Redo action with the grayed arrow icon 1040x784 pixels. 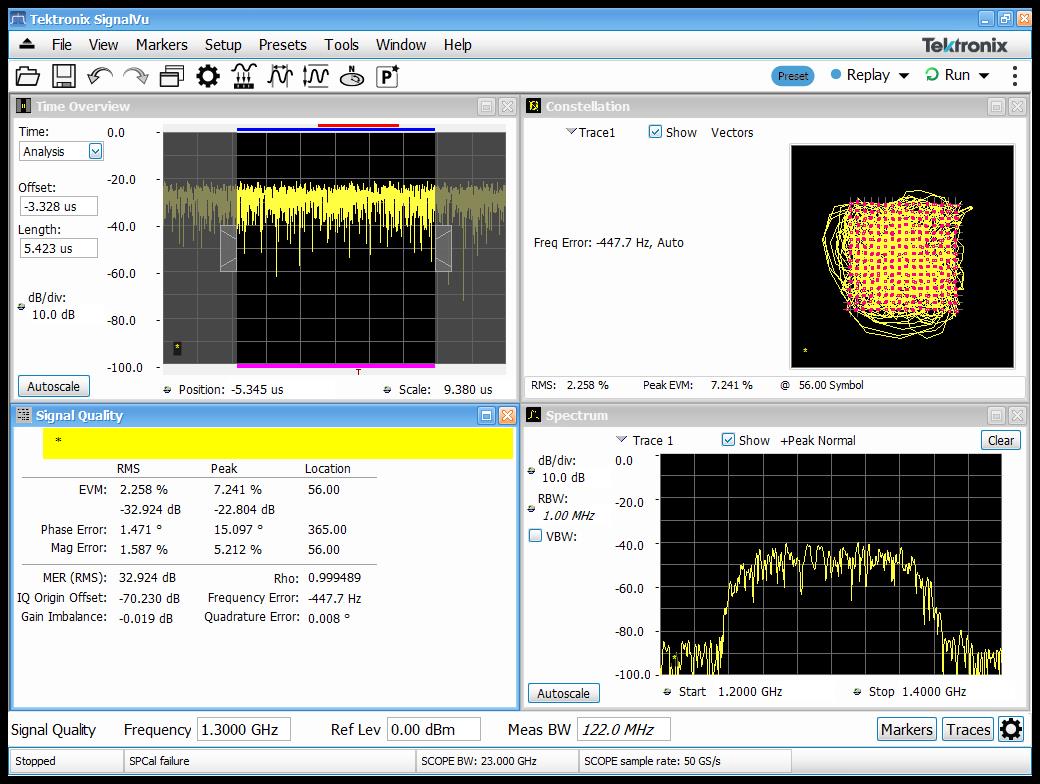coord(136,76)
